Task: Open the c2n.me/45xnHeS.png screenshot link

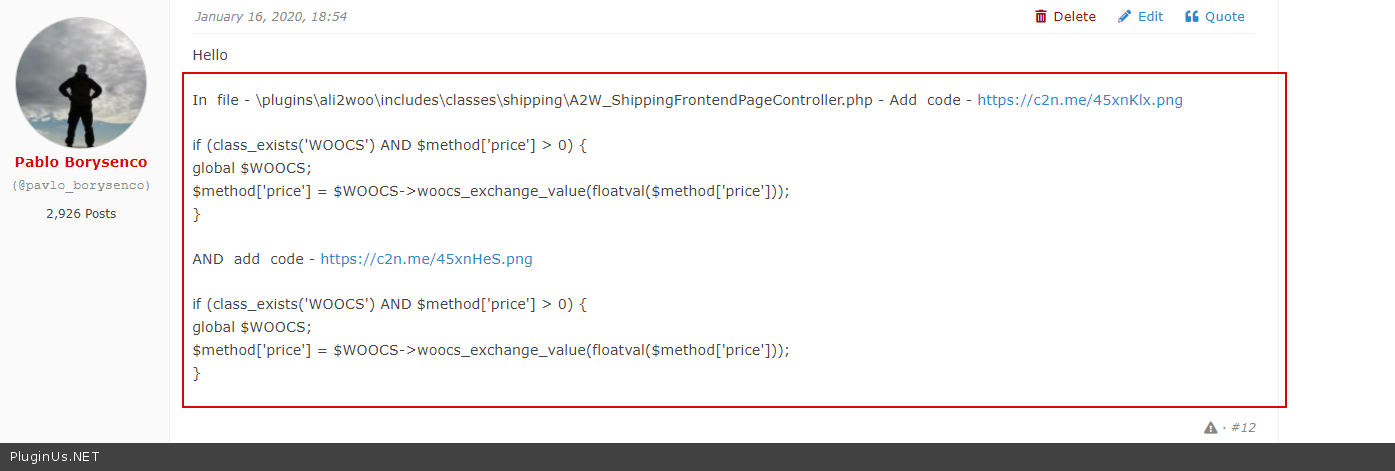Action: click(426, 259)
